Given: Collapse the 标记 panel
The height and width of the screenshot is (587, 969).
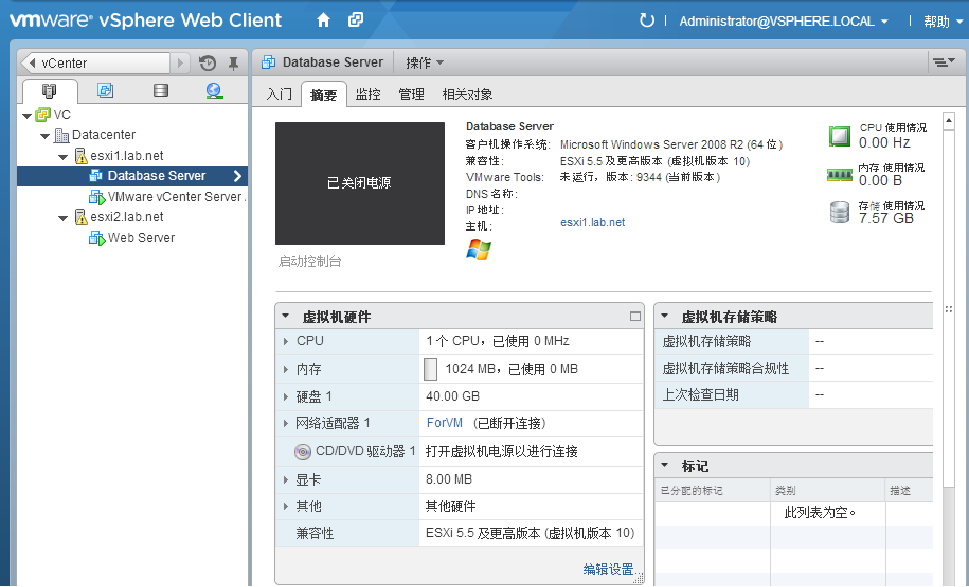Looking at the screenshot, I should pyautogui.click(x=665, y=465).
